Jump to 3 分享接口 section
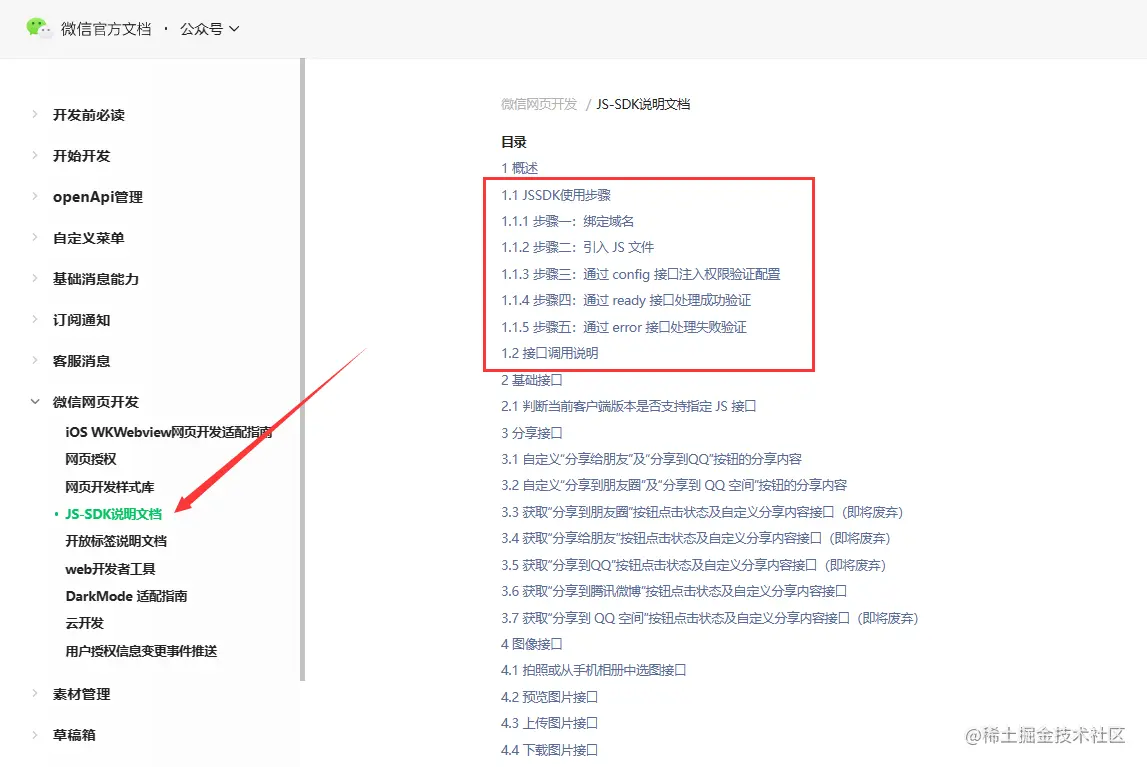This screenshot has width=1147, height=767. pyautogui.click(x=532, y=433)
